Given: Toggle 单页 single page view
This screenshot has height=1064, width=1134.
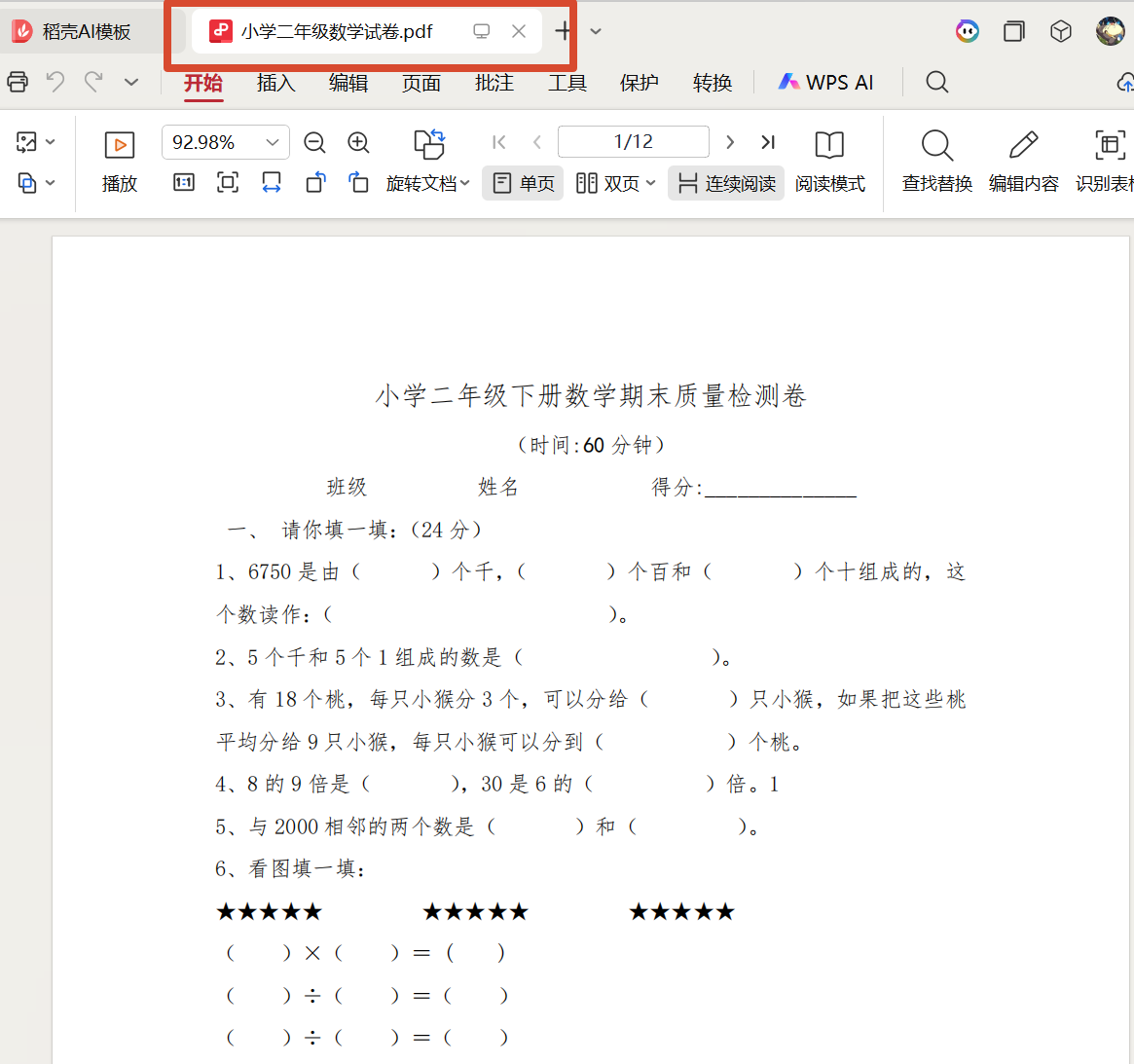Looking at the screenshot, I should click(523, 183).
